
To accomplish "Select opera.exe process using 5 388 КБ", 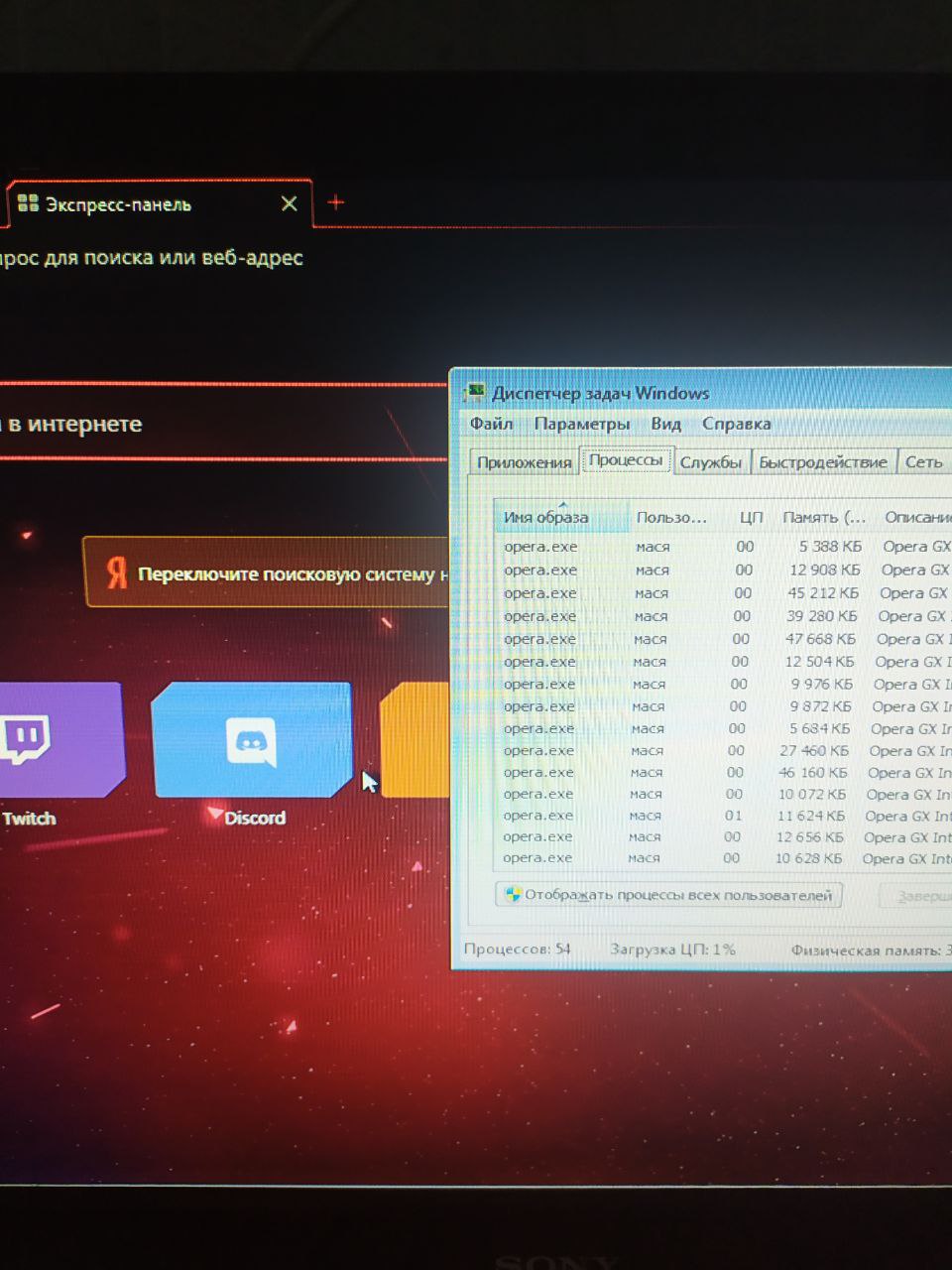I will pyautogui.click(x=724, y=547).
